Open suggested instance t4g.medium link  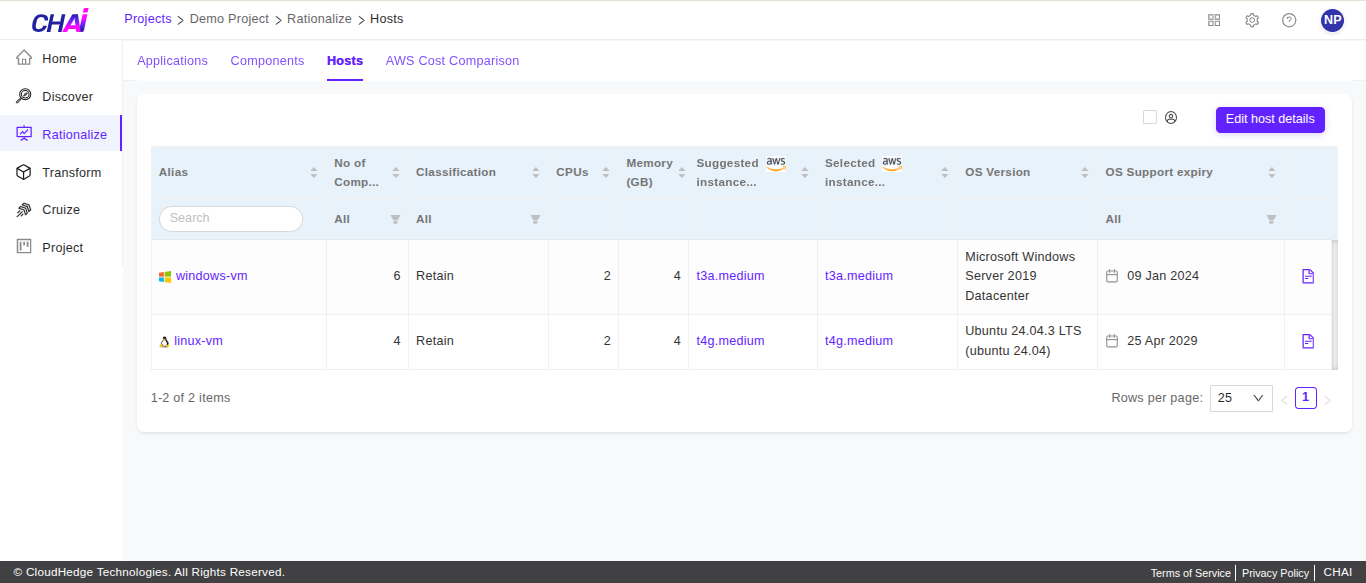730,341
